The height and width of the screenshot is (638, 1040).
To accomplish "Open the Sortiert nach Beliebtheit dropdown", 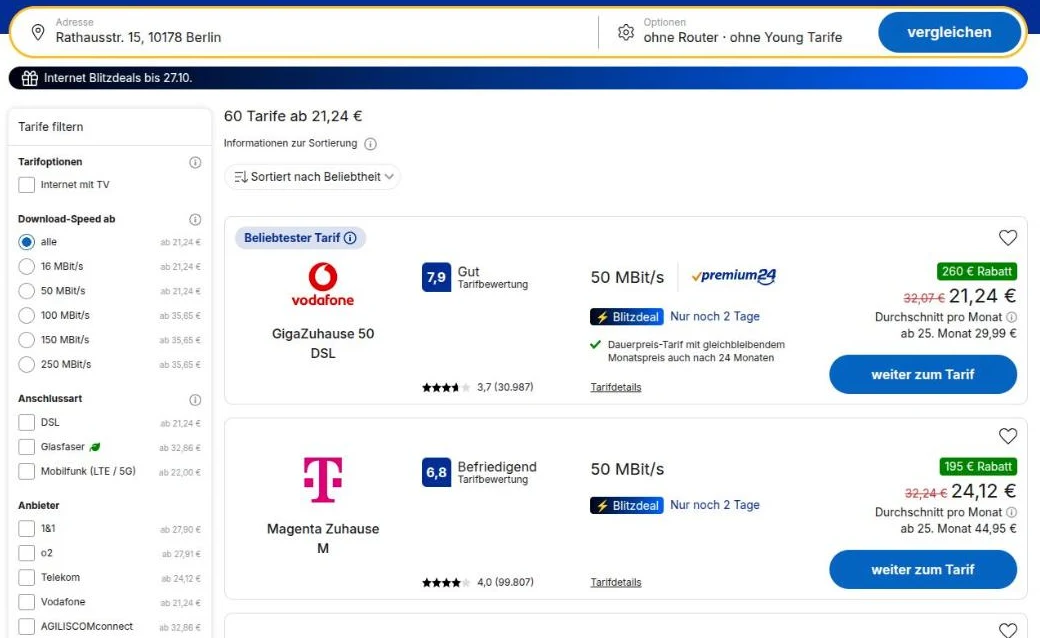I will point(313,177).
